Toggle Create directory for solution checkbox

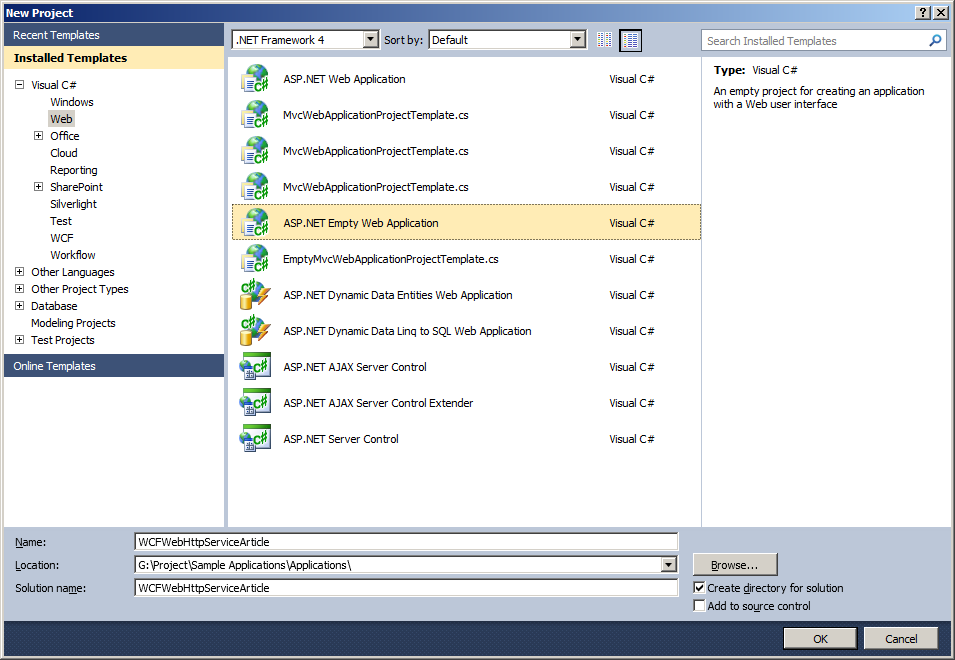(x=699, y=588)
